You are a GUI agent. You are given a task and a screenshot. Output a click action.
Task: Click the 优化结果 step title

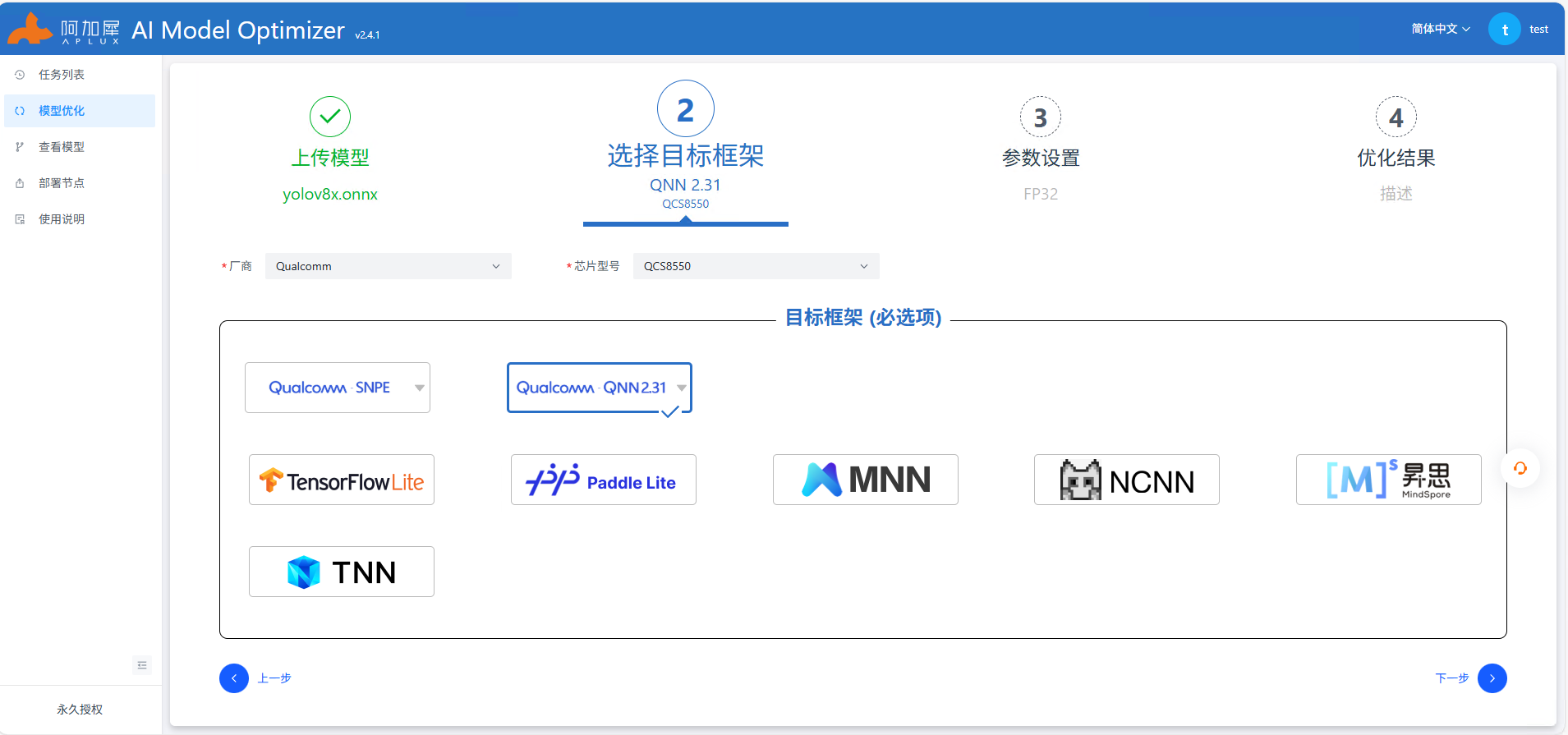point(1396,158)
